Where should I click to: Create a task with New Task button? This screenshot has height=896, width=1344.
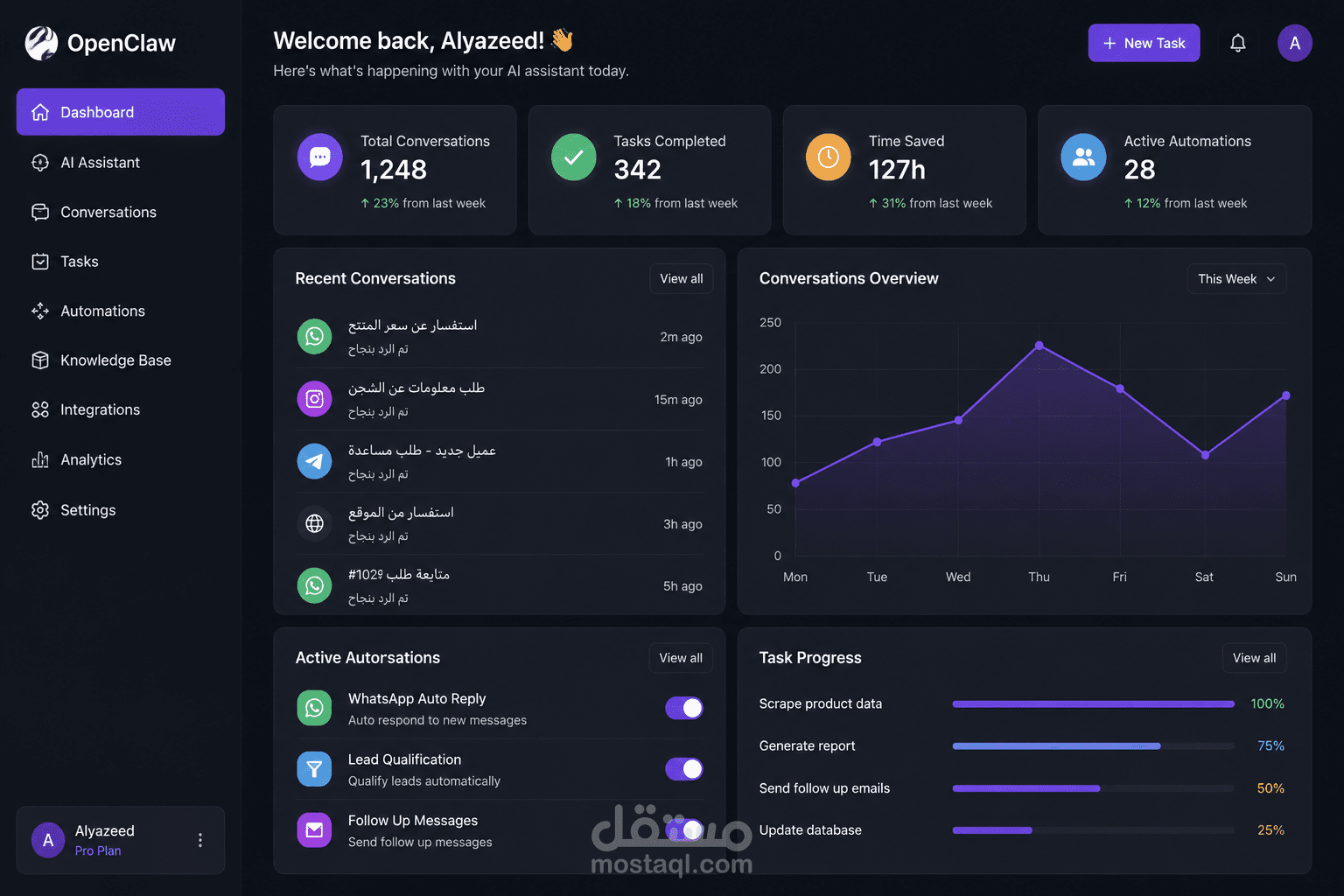click(x=1144, y=43)
